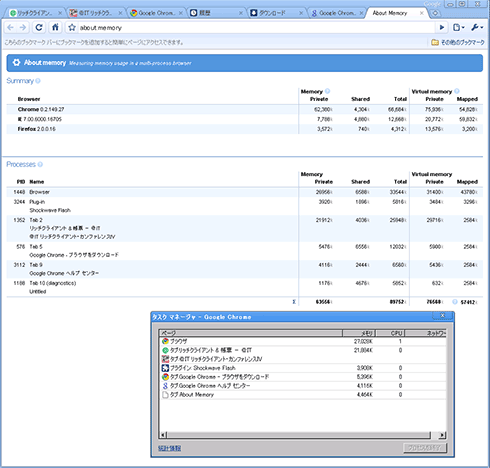Click the Tab 10 (diagnostics) process row

244,287
